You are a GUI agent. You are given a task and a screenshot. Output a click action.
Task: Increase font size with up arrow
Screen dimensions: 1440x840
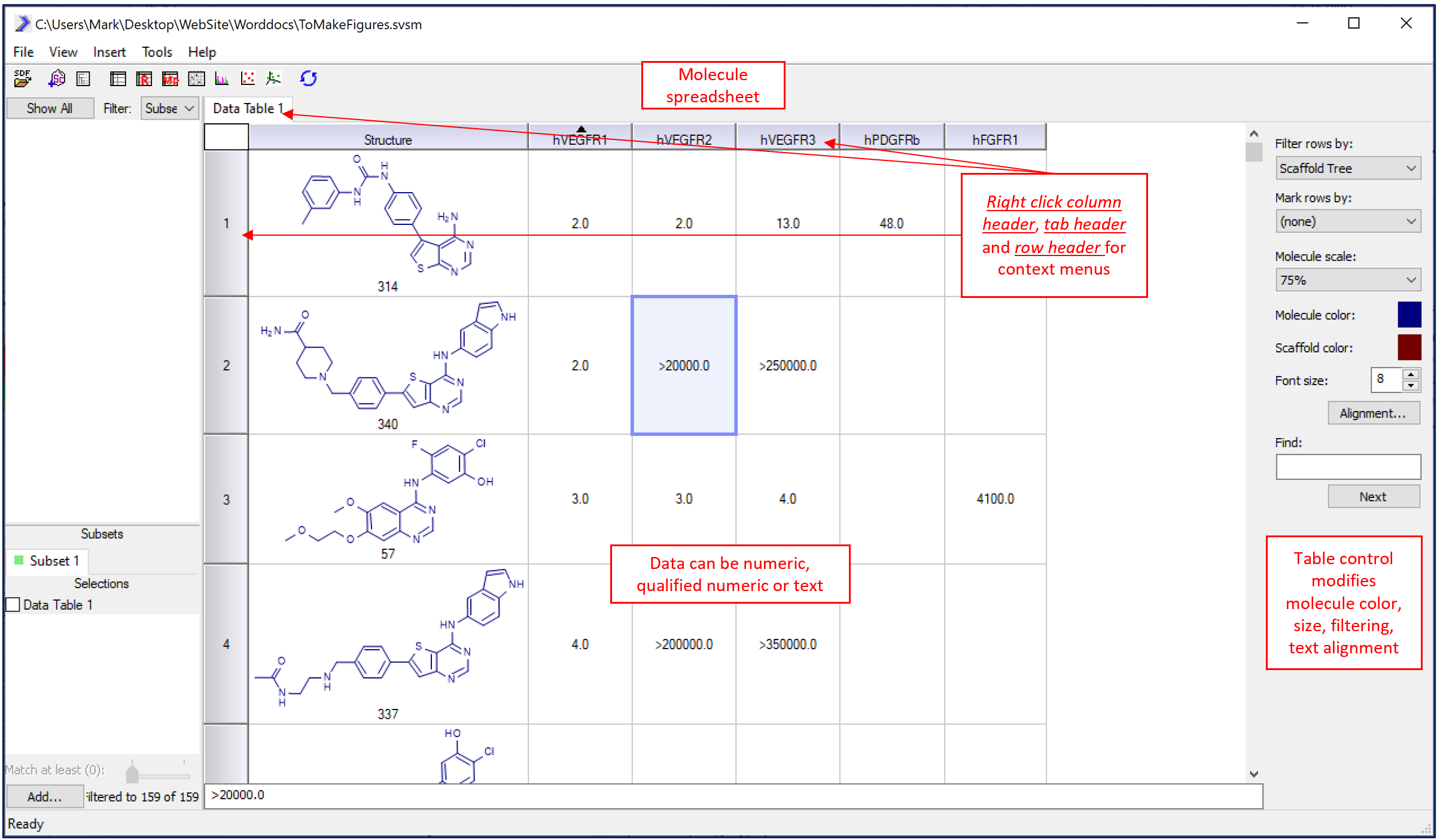[1411, 375]
